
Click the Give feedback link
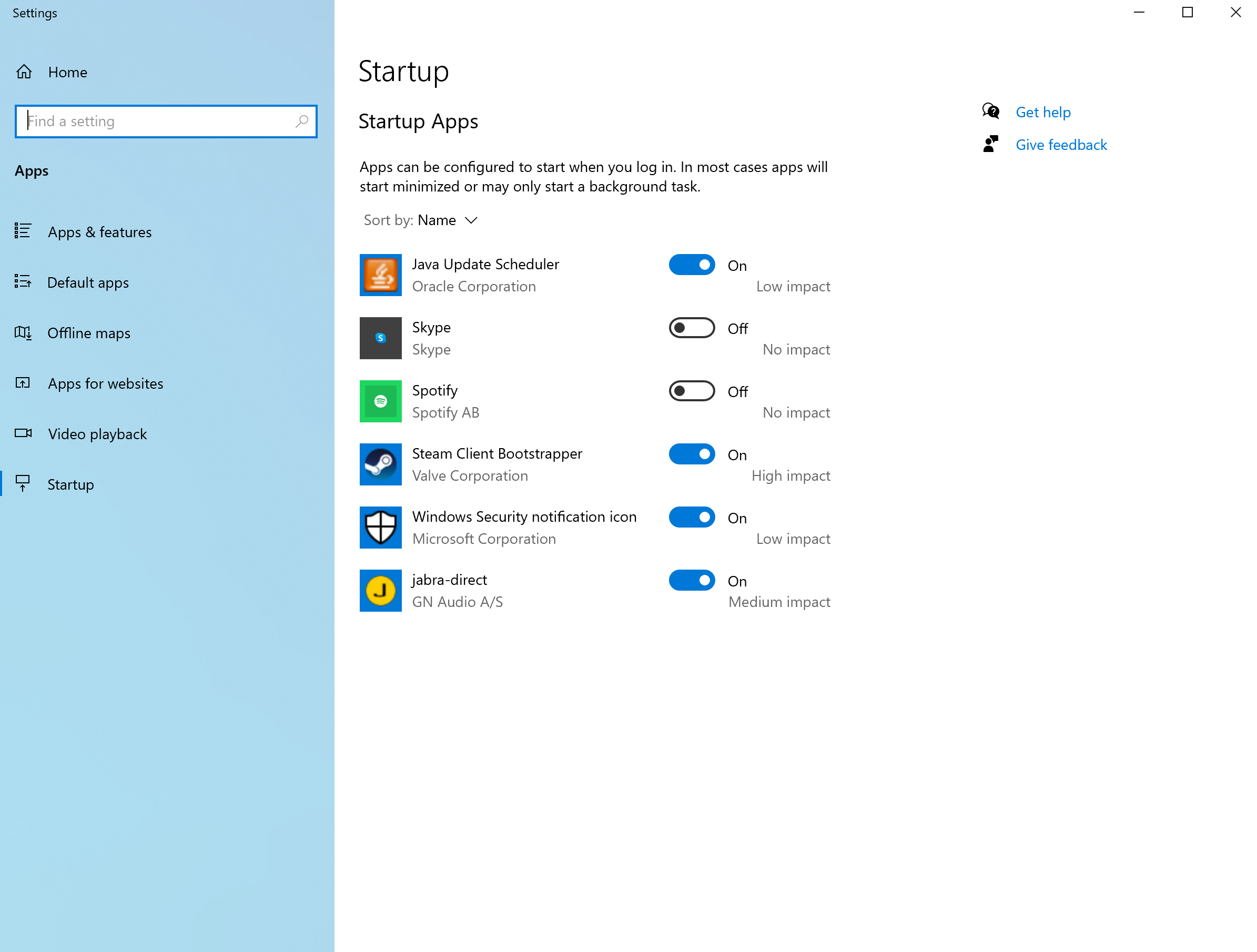[1061, 145]
